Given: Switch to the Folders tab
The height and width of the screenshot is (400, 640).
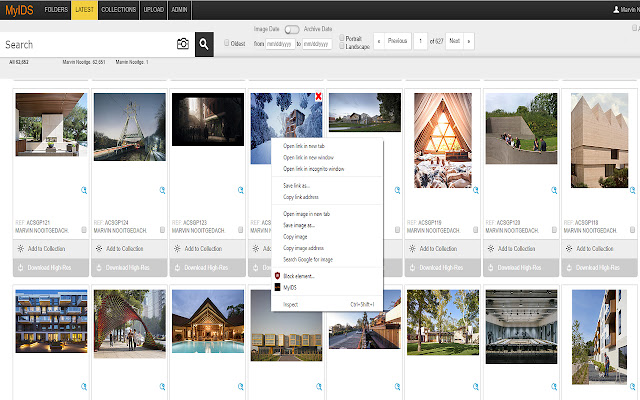Looking at the screenshot, I should 57,9.
